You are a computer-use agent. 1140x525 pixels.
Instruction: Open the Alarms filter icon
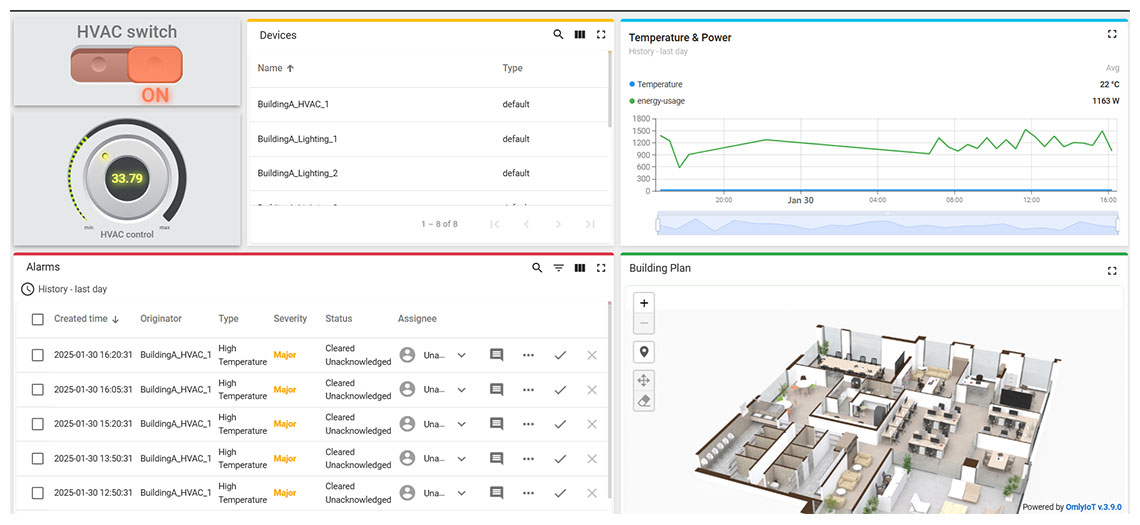point(559,268)
